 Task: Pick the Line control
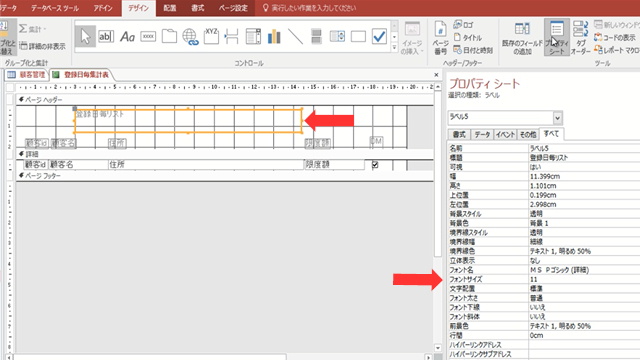pyautogui.click(x=295, y=37)
